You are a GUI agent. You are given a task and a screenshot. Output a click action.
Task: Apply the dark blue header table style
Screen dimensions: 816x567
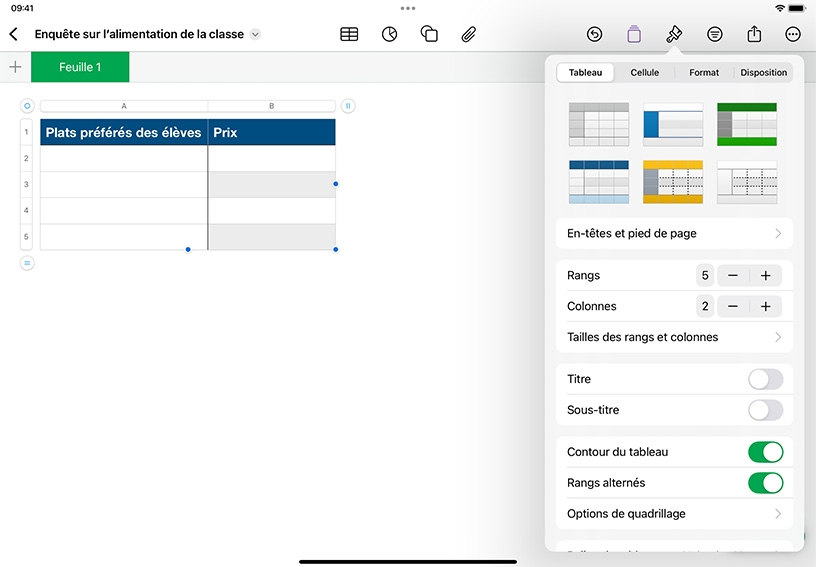tap(598, 182)
